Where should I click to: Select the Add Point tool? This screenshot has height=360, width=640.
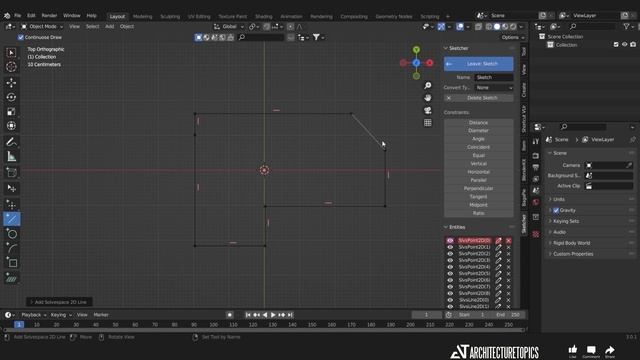[11, 204]
